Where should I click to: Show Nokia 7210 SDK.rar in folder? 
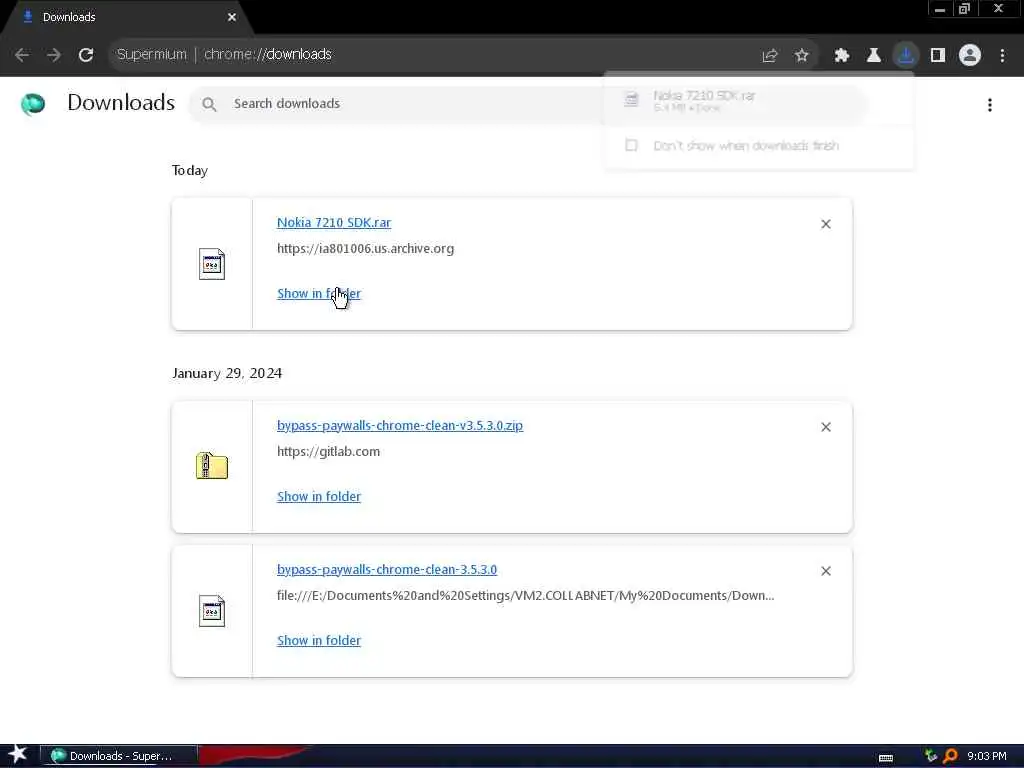pos(319,294)
